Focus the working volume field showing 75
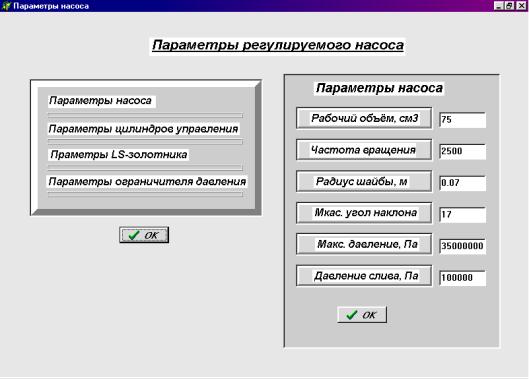The width and height of the screenshot is (529, 379). (x=463, y=120)
